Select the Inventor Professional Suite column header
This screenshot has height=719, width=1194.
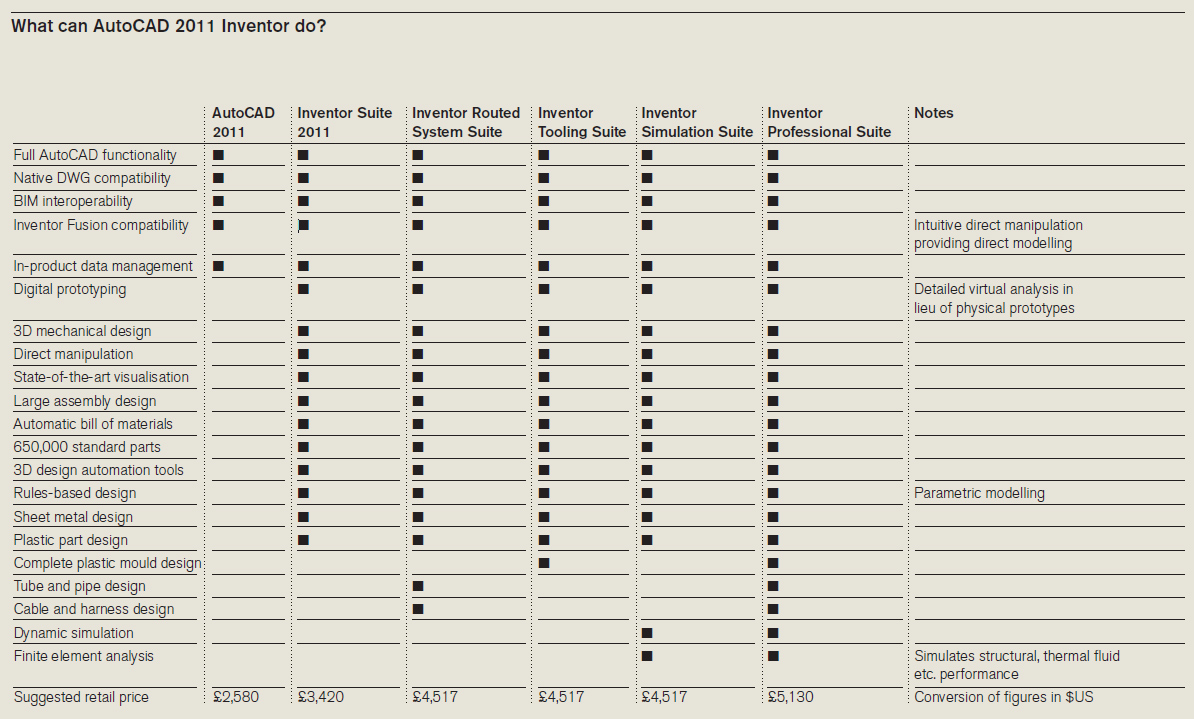coord(829,122)
